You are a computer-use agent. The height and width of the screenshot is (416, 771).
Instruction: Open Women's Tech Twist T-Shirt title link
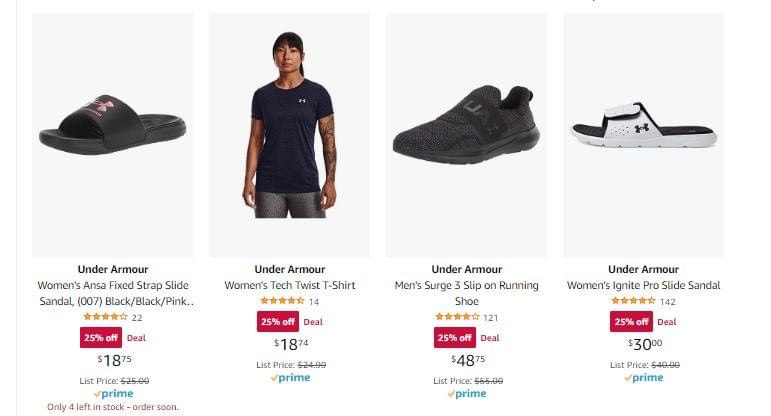point(289,285)
